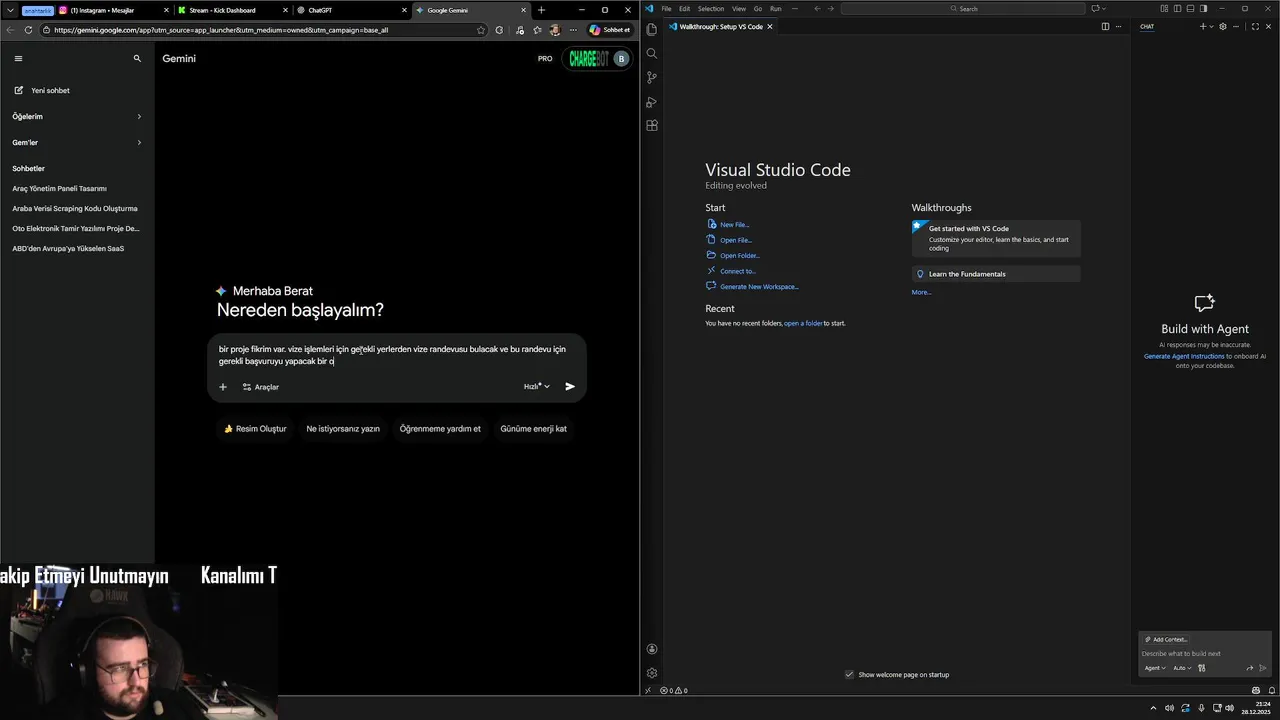This screenshot has height=720, width=1280.
Task: Click the Gemini sidebar search icon
Action: (137, 59)
